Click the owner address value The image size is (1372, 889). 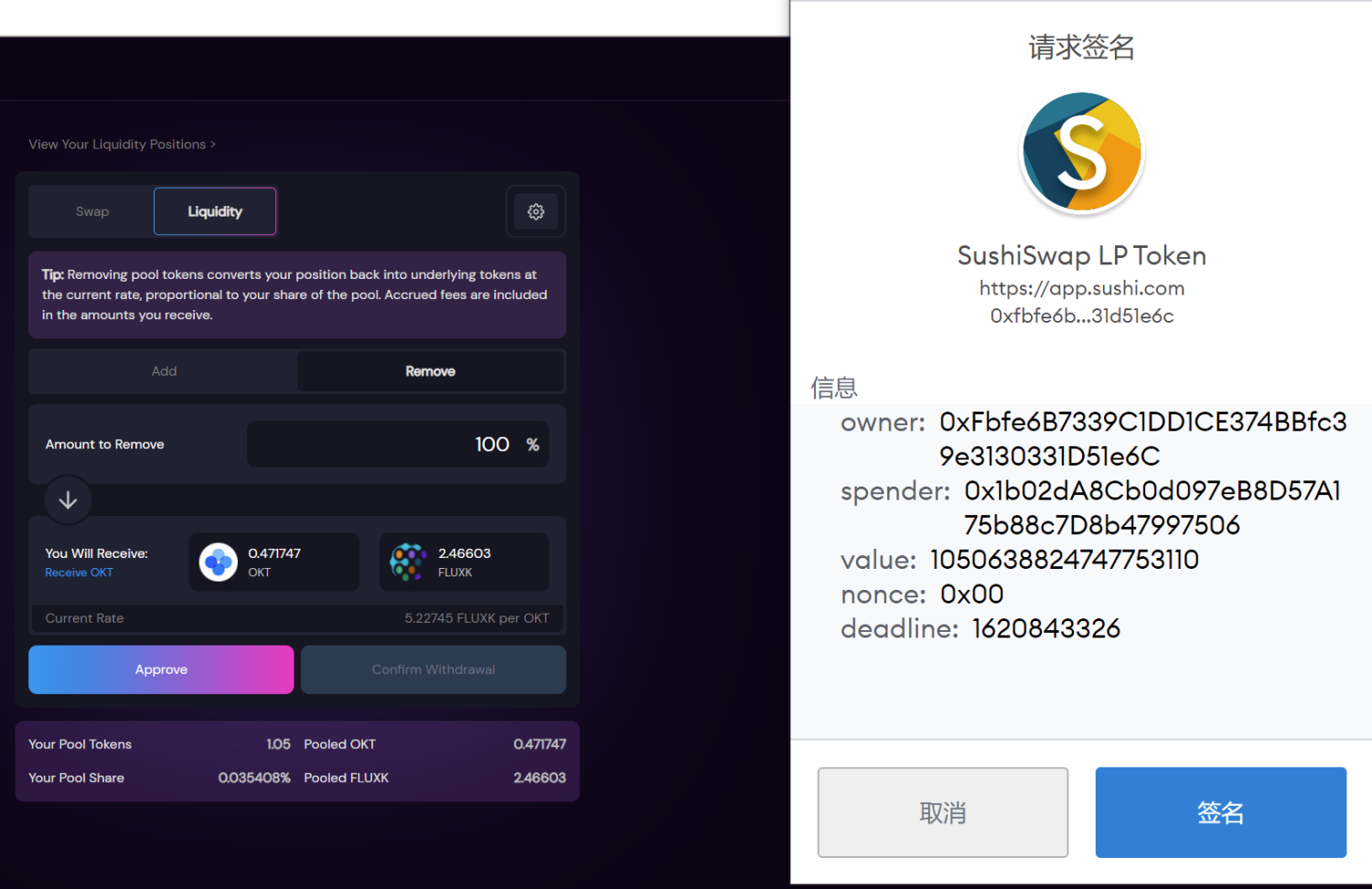[1142, 439]
